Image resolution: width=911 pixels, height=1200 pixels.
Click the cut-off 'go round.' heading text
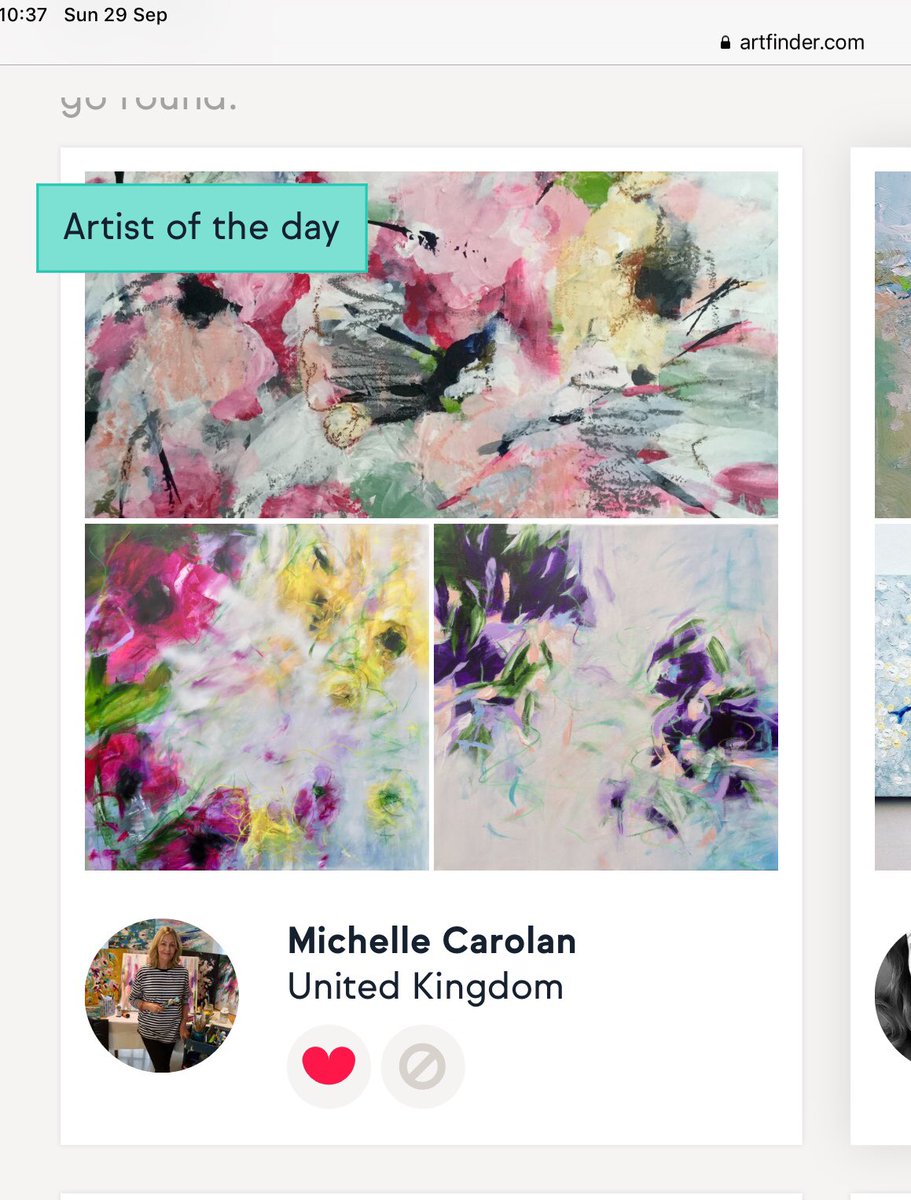pos(149,102)
